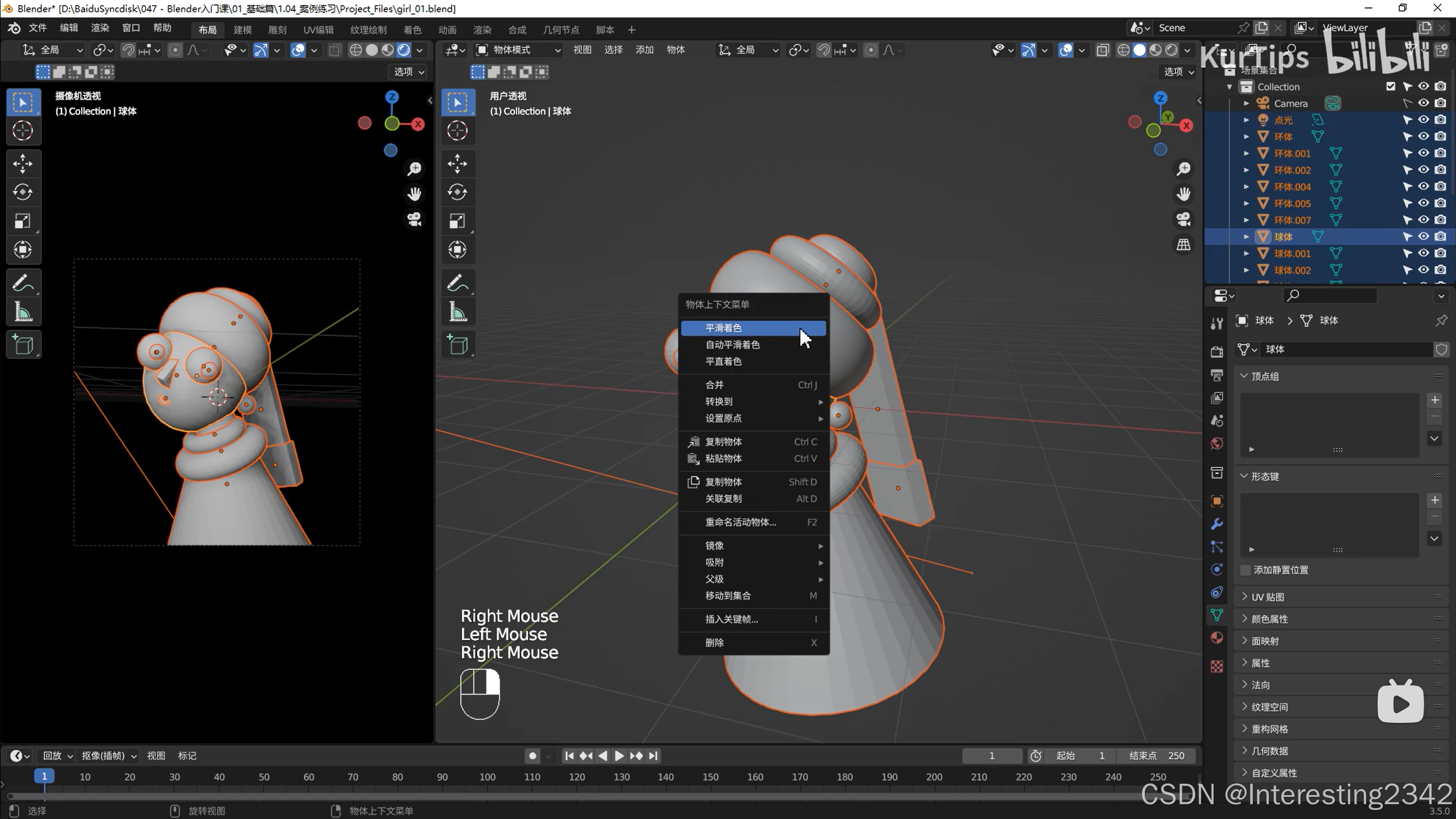Select the Move tool in right viewport
This screenshot has height=819, width=1456.
click(457, 164)
